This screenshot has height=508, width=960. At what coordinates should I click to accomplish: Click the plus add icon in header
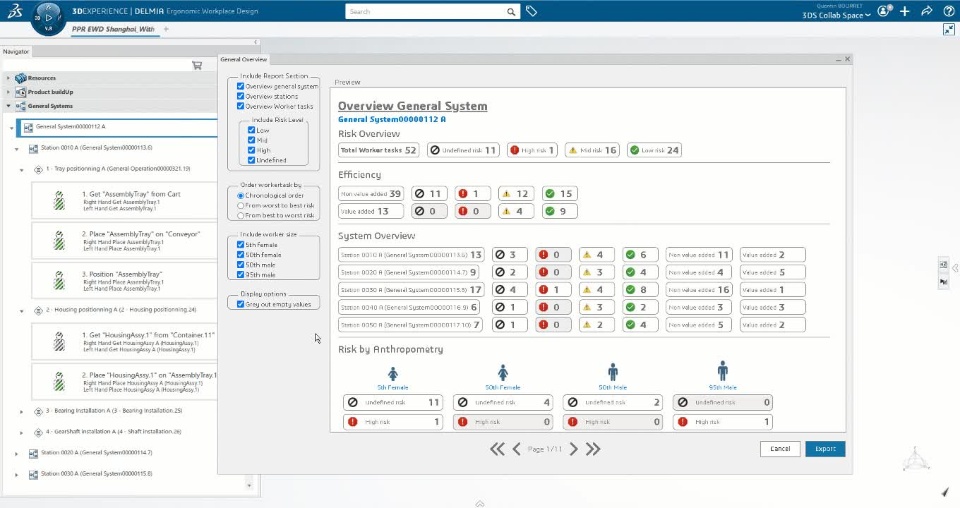[904, 11]
